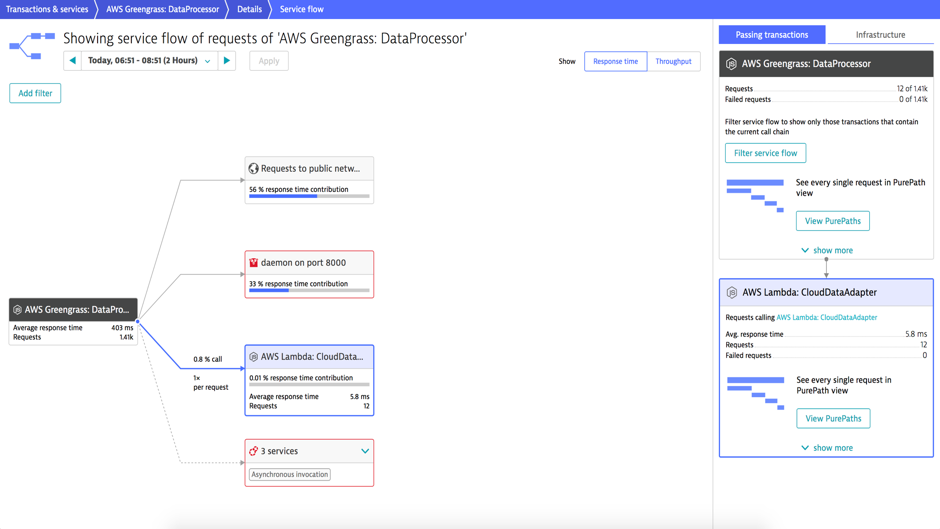Click Service flow breadcrumb
Viewport: 940px width, 529px height.
(x=302, y=9)
